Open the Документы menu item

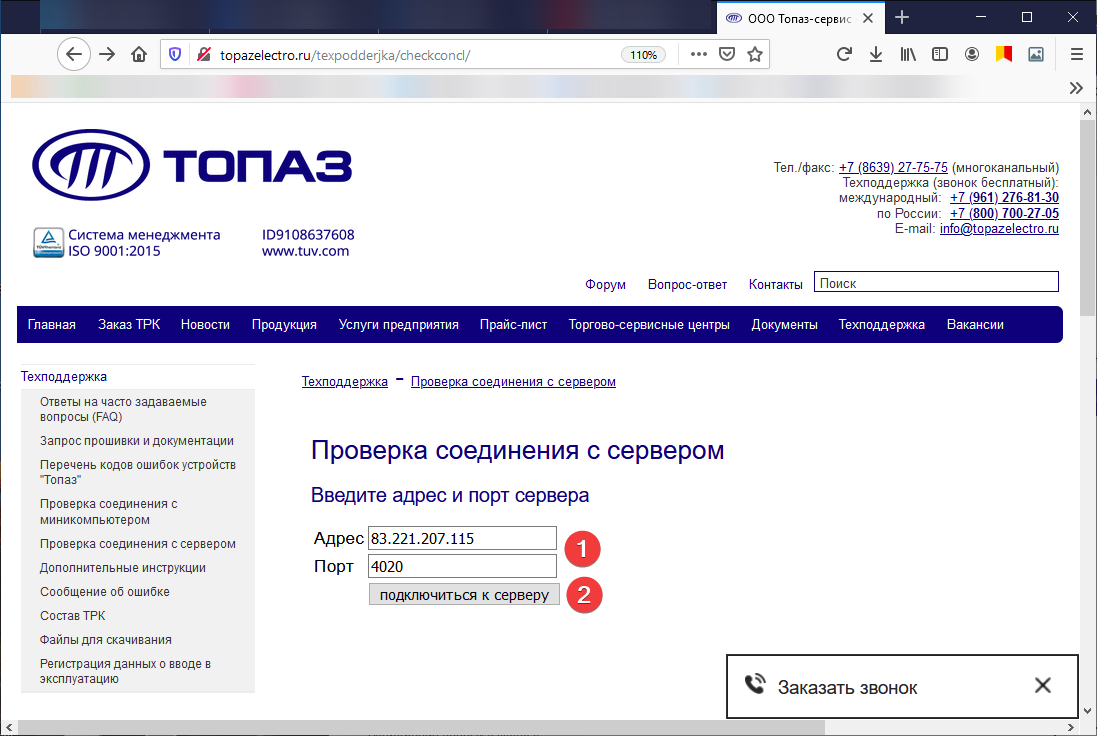pos(784,325)
